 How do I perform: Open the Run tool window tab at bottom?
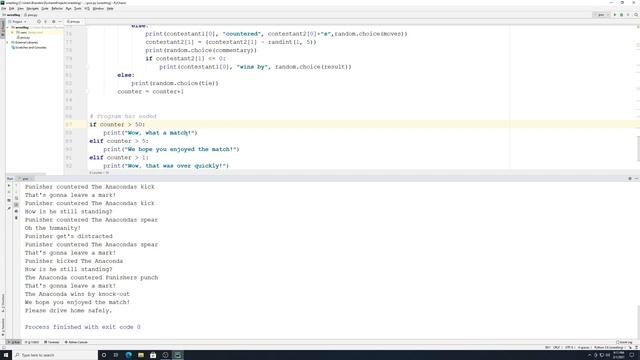pyautogui.click(x=14, y=342)
